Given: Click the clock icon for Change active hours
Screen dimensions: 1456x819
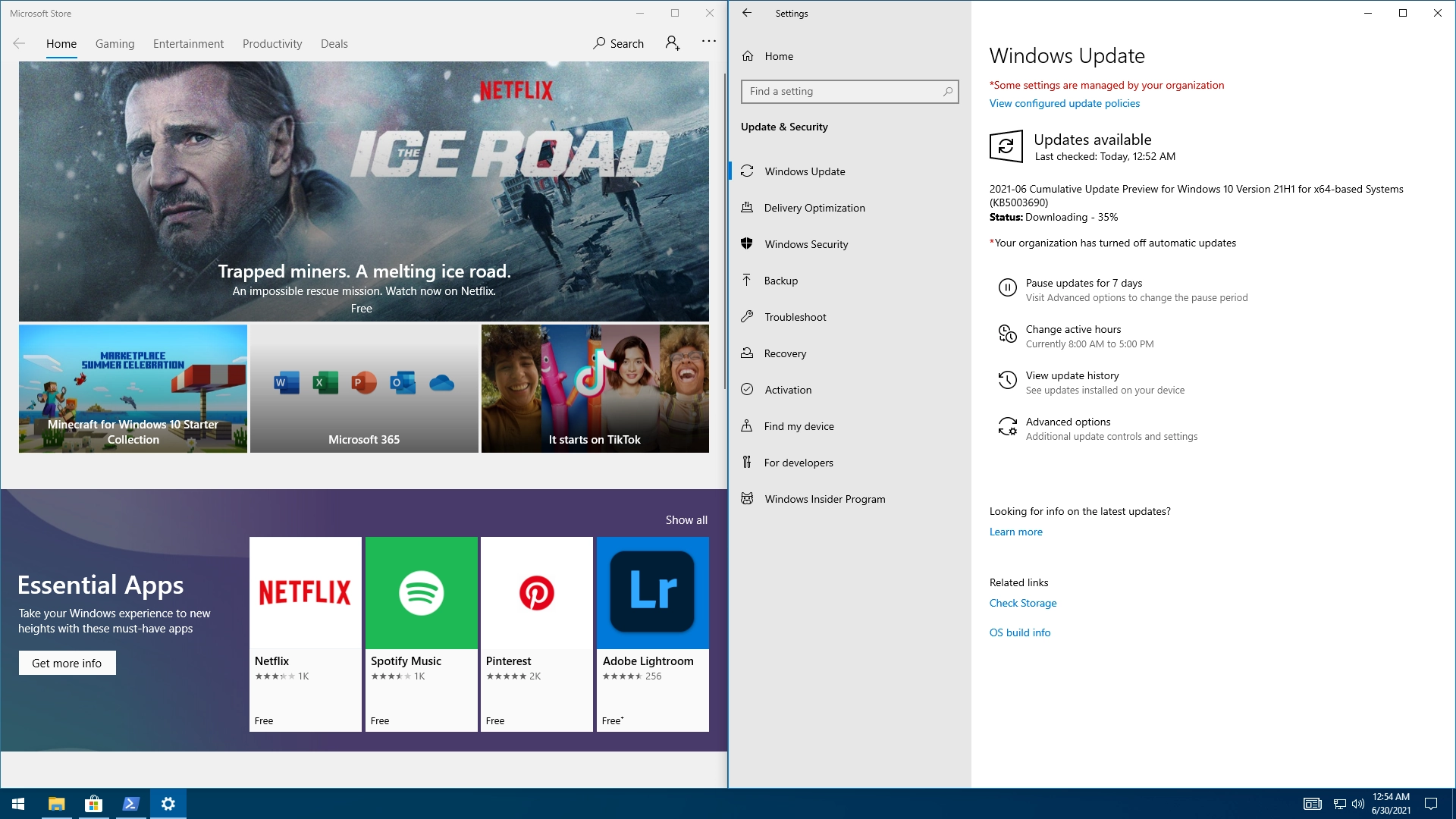Looking at the screenshot, I should [x=1007, y=334].
